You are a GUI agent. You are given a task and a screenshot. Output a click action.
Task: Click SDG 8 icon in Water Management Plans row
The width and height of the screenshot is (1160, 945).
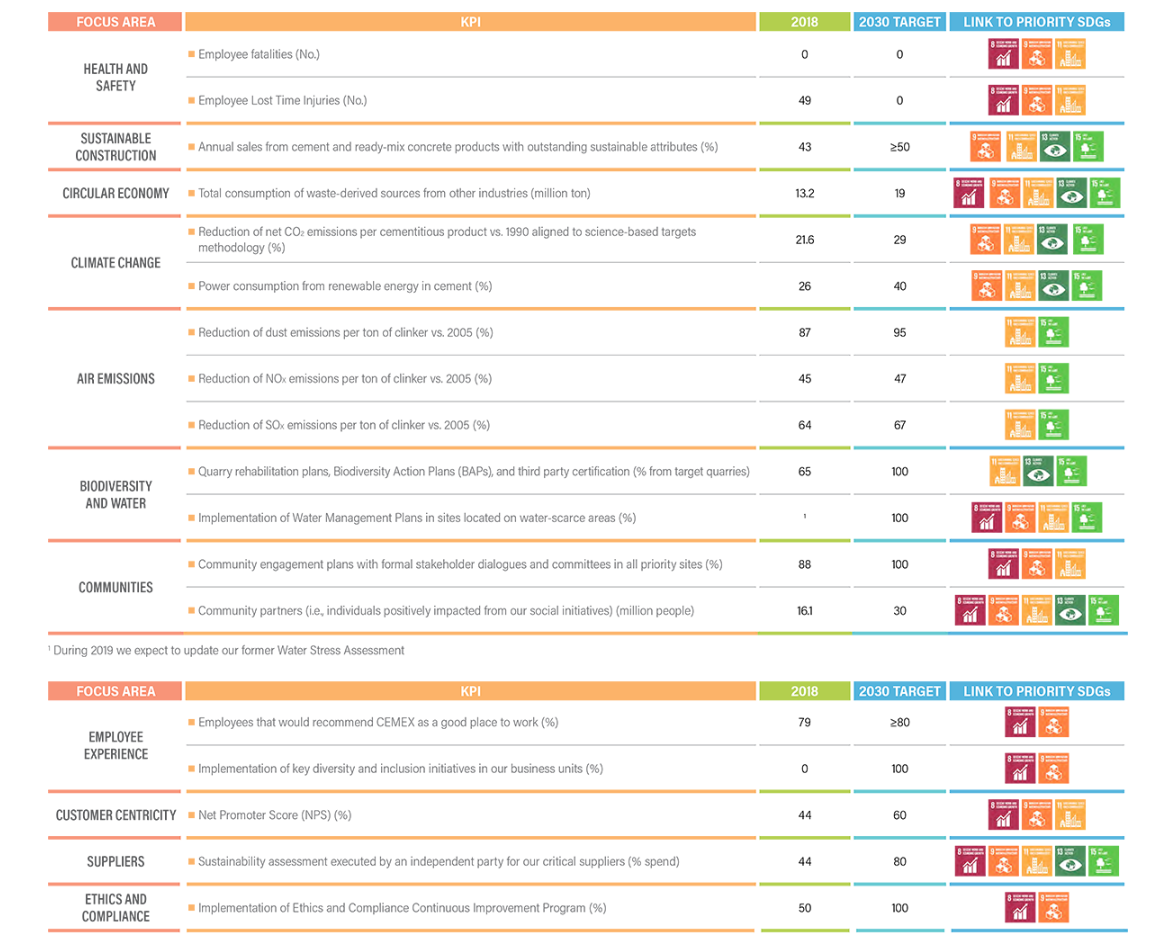click(x=988, y=518)
